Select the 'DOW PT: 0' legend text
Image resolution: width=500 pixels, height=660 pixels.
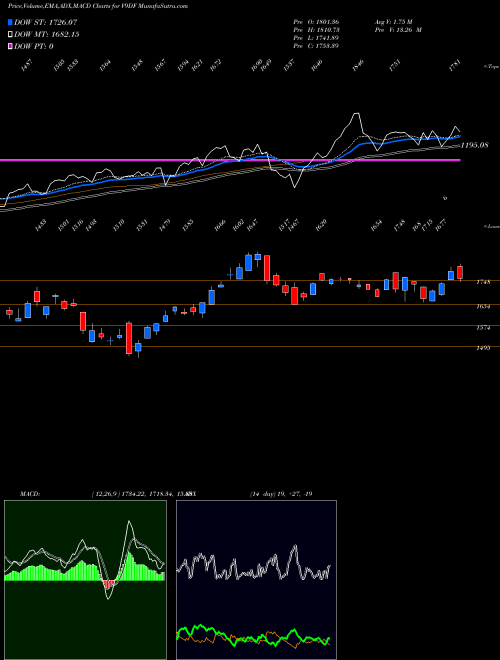pyautogui.click(x=34, y=46)
